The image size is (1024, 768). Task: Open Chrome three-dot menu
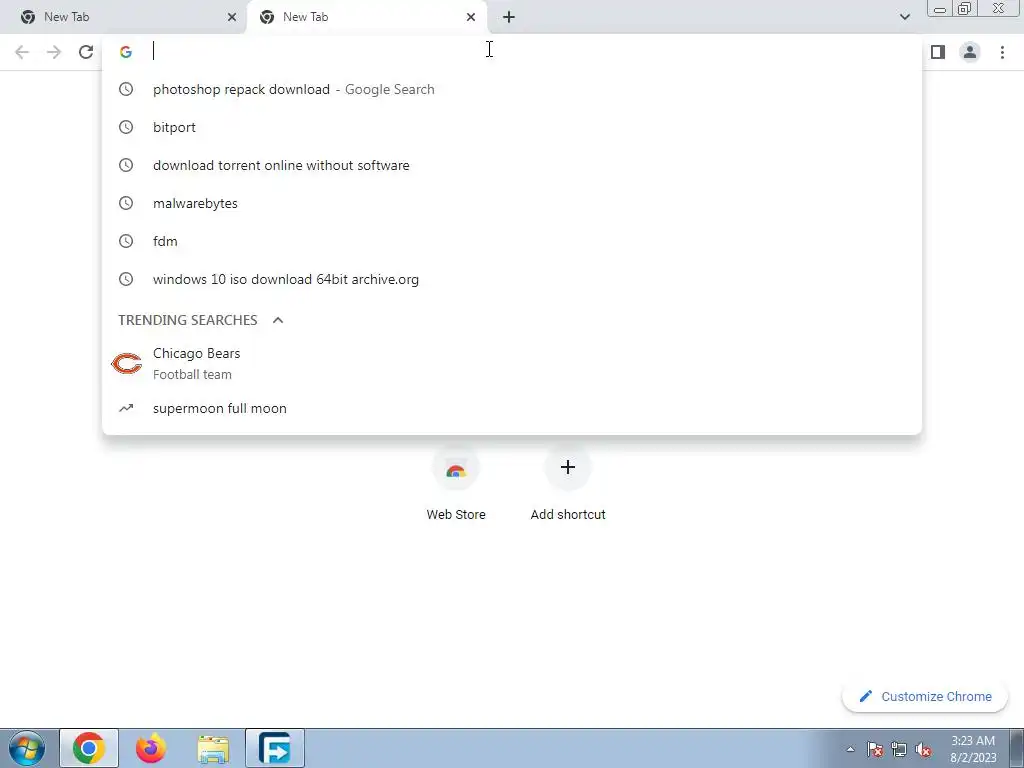coord(1002,52)
